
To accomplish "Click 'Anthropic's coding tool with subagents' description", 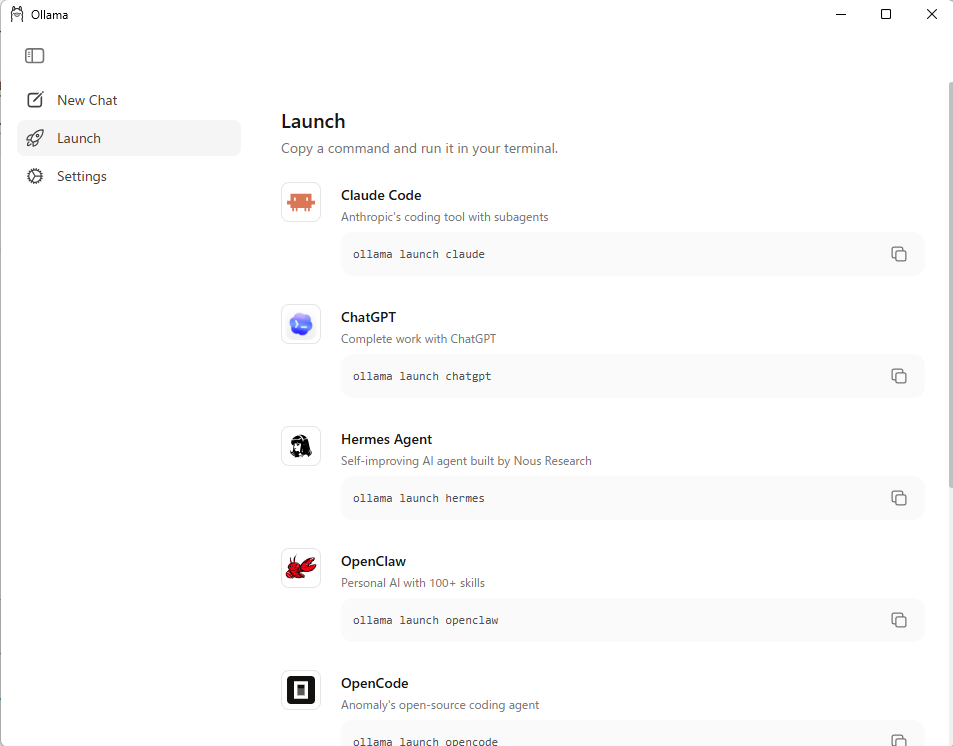I will click(x=444, y=217).
